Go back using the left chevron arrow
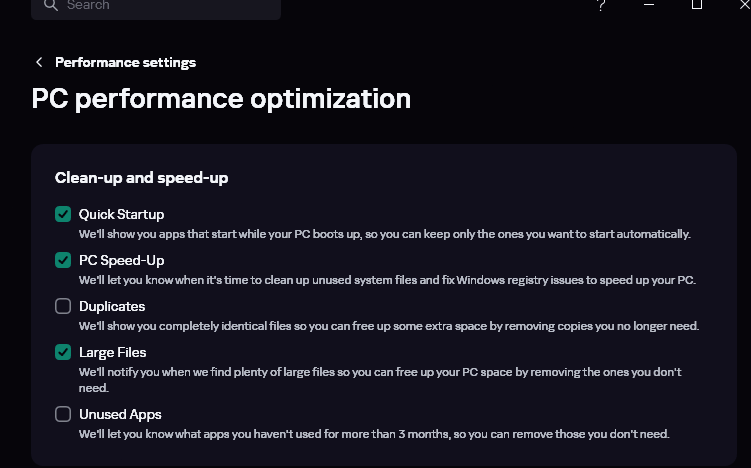This screenshot has height=468, width=751. (x=39, y=62)
